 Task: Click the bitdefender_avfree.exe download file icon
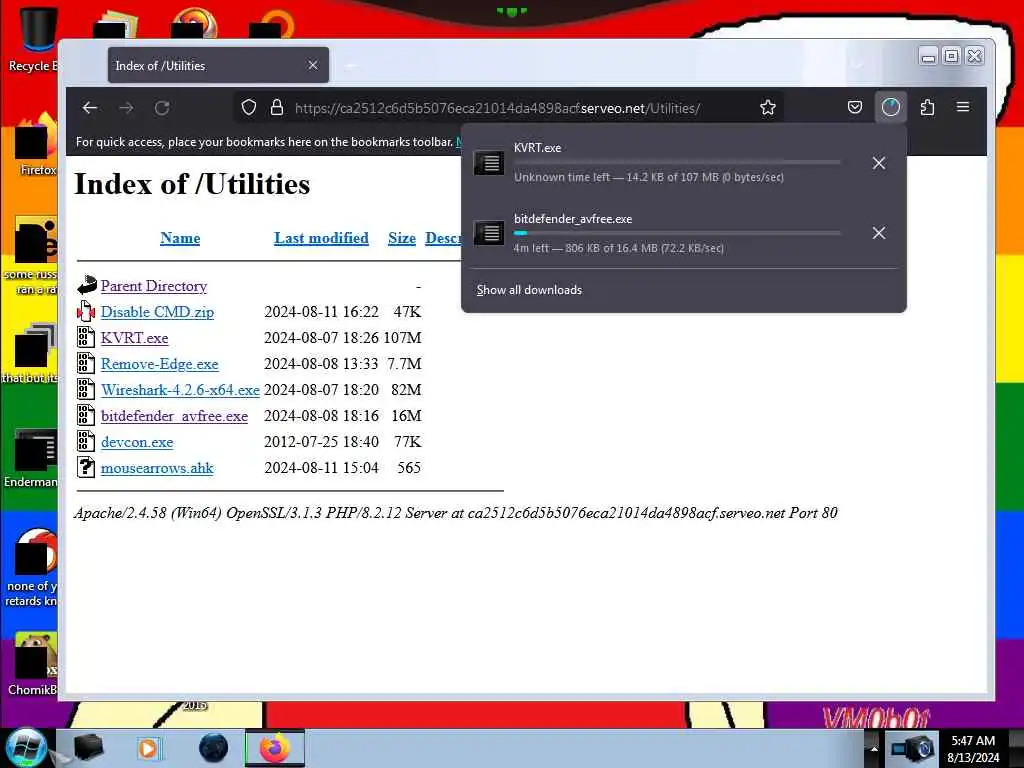click(489, 233)
